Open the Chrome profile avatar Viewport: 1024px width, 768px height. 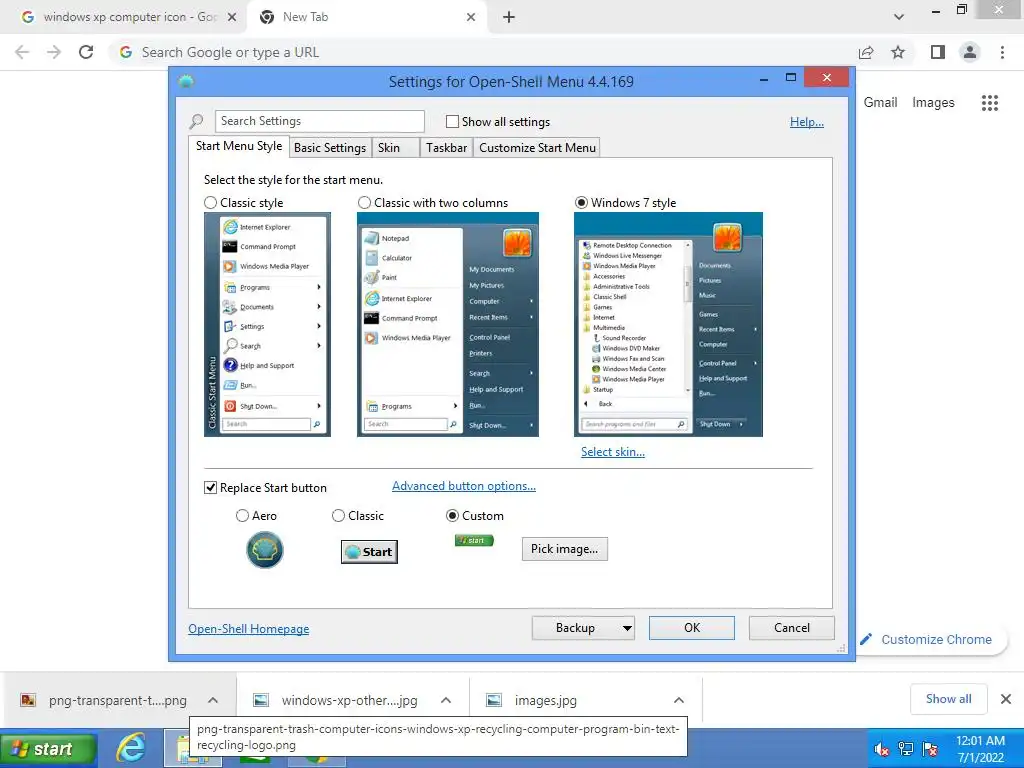pos(970,52)
